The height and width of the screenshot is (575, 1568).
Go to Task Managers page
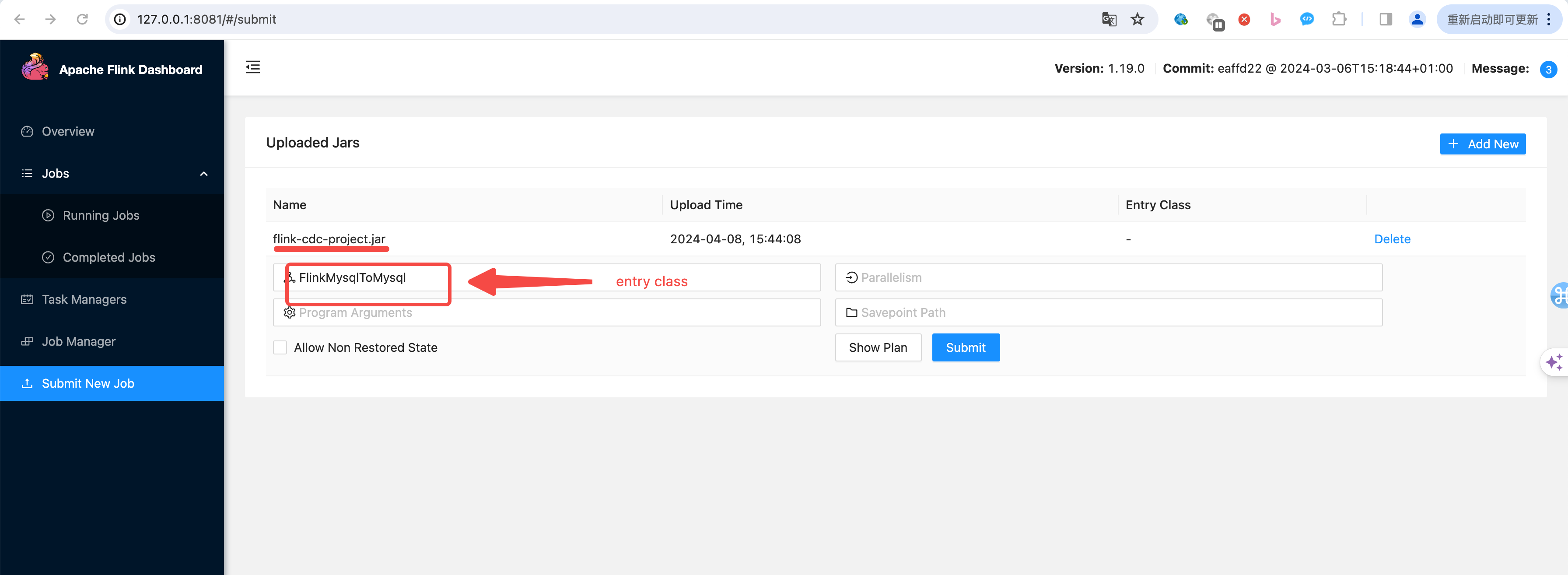(112, 300)
